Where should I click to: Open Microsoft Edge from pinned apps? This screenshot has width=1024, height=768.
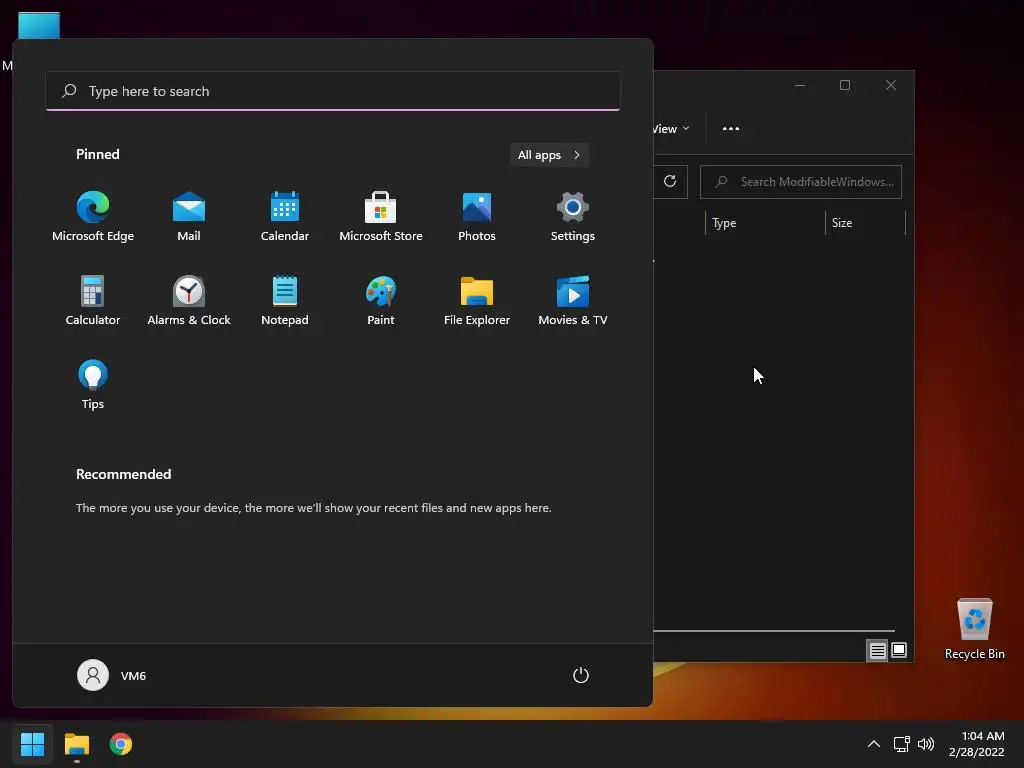point(93,217)
